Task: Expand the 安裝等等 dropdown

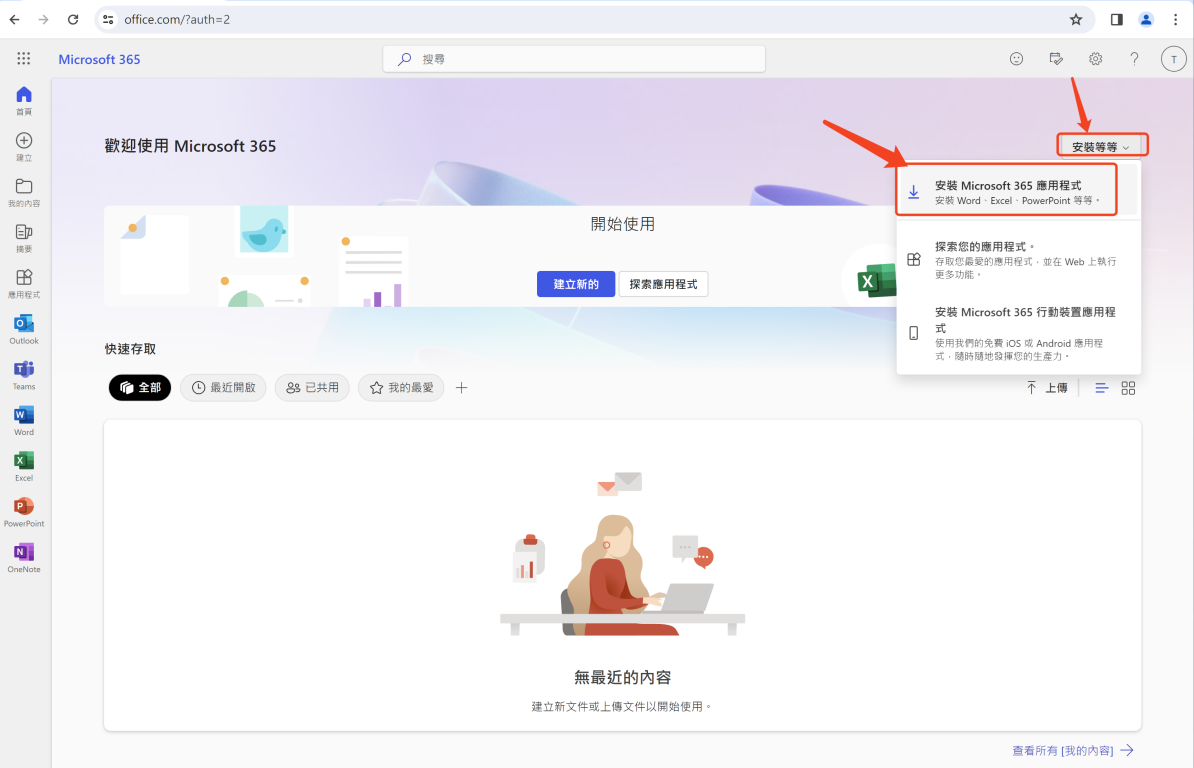Action: [1102, 146]
